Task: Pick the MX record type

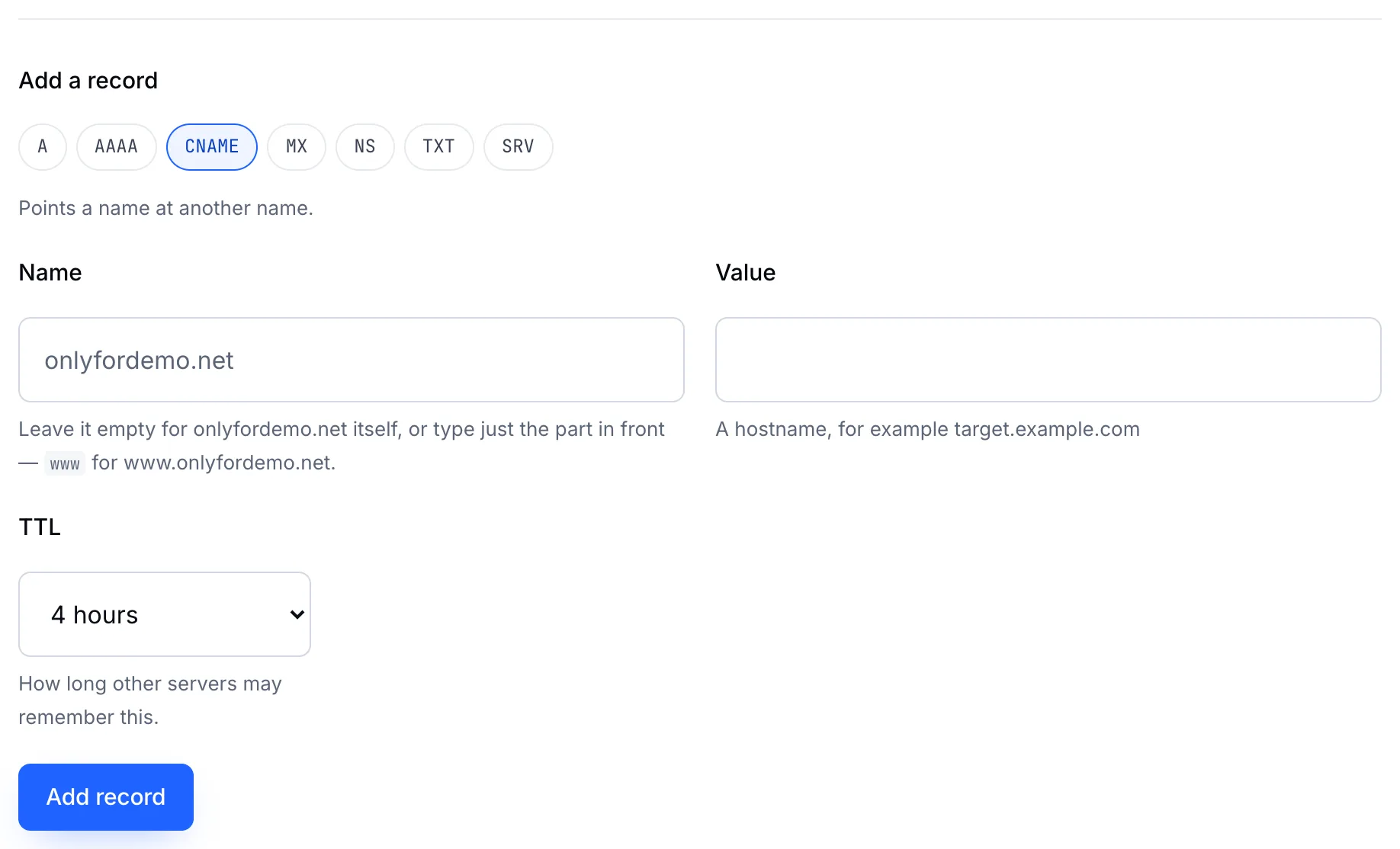Action: [x=297, y=146]
